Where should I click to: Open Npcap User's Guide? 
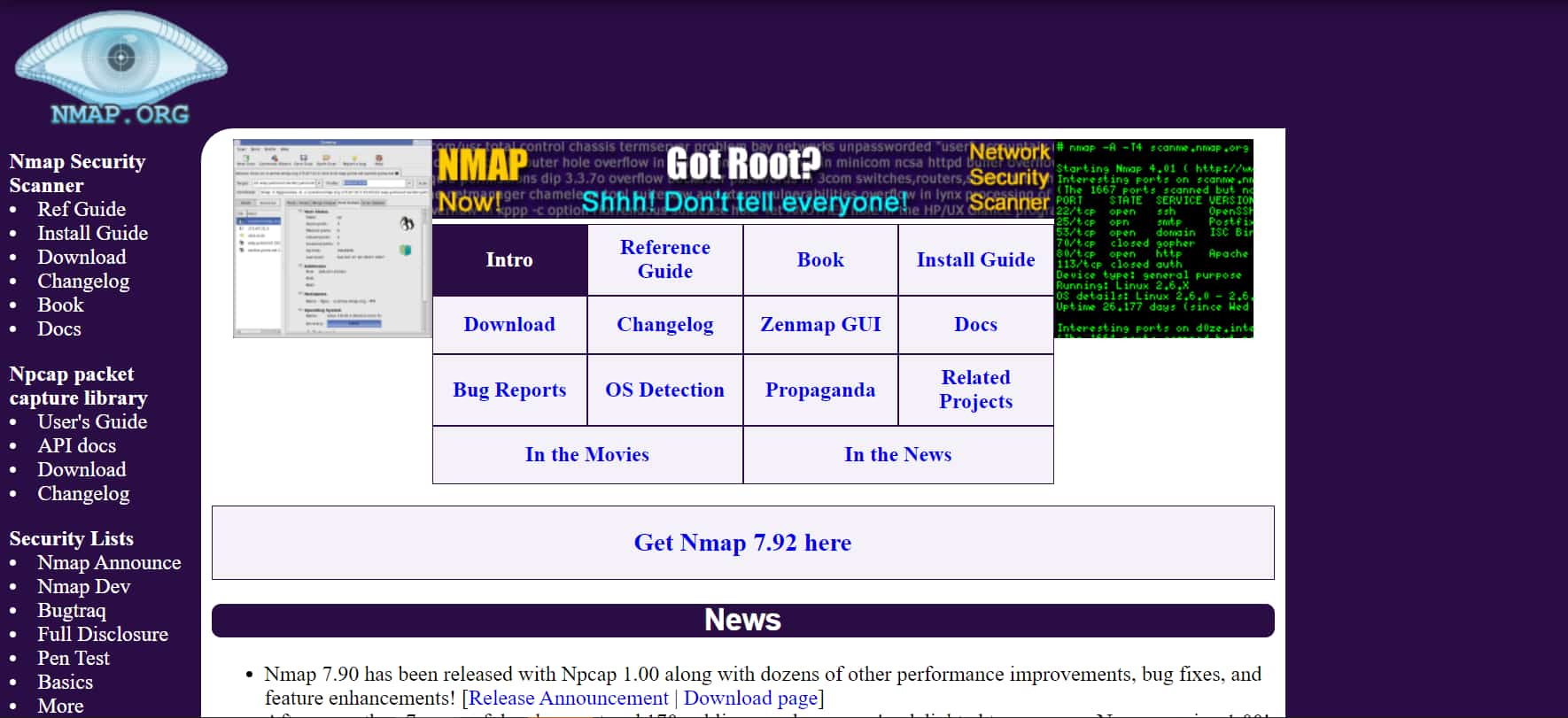92,421
